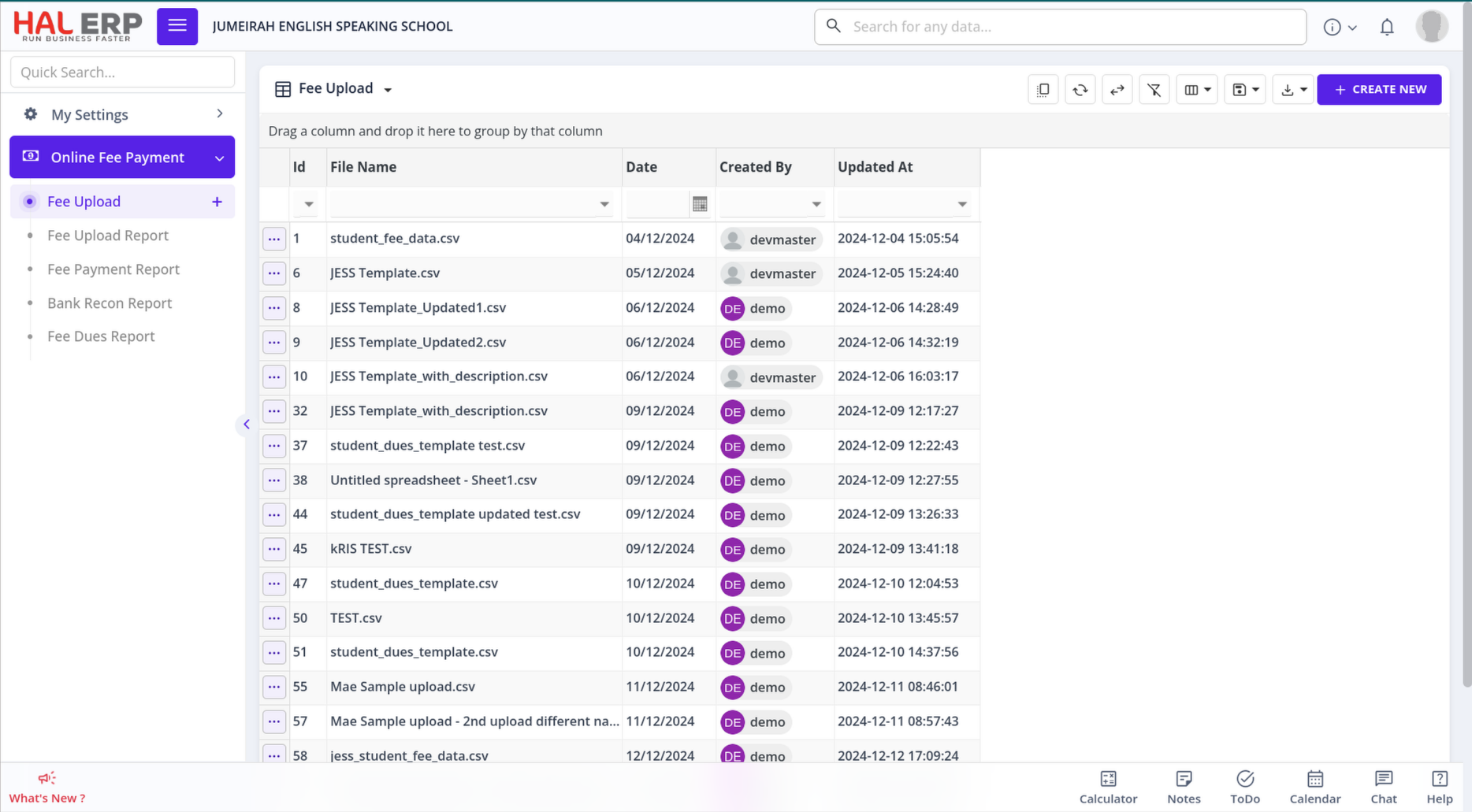Open the ToDo tool
Screen dimensions: 1472x812
pos(1245,788)
